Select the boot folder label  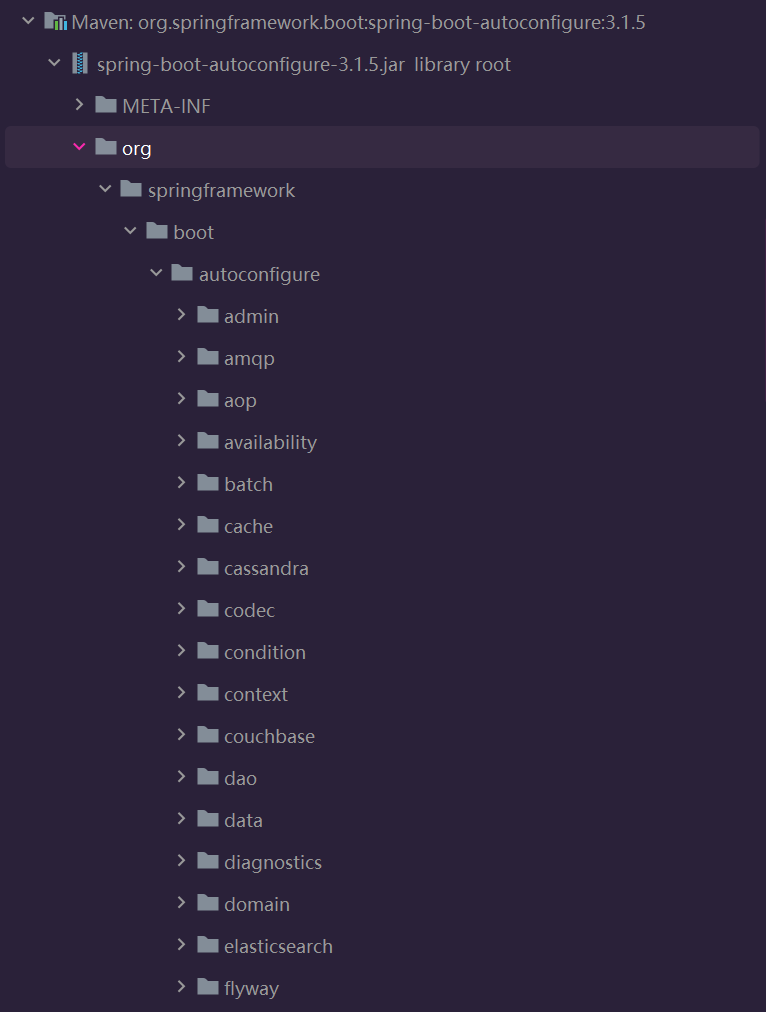(x=193, y=232)
